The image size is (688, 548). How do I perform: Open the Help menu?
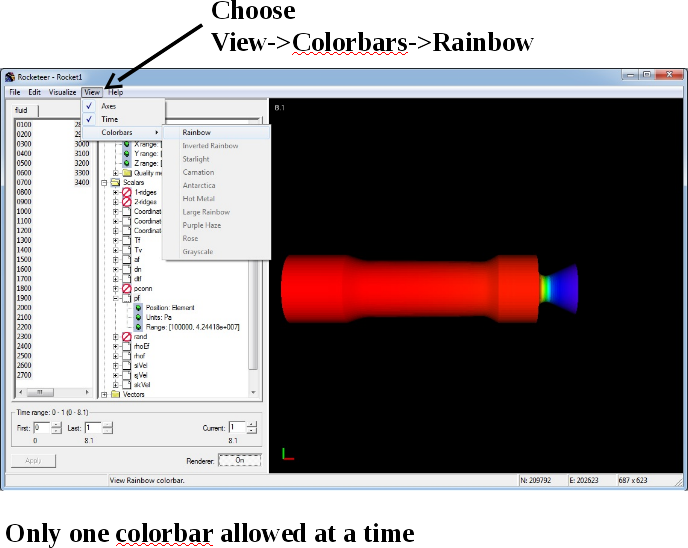click(x=116, y=92)
